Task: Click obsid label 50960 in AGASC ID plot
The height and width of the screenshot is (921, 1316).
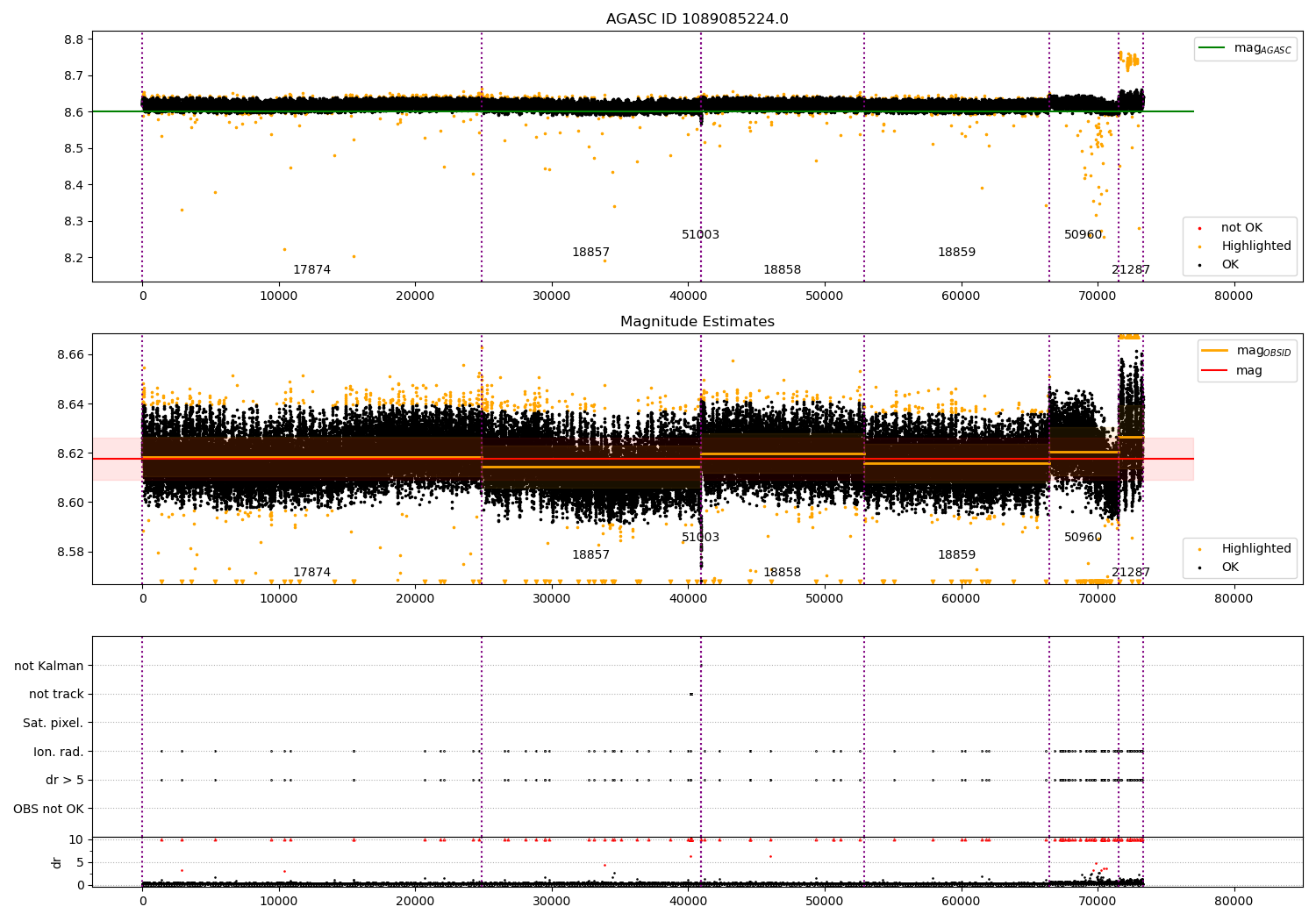Action: coord(1083,235)
